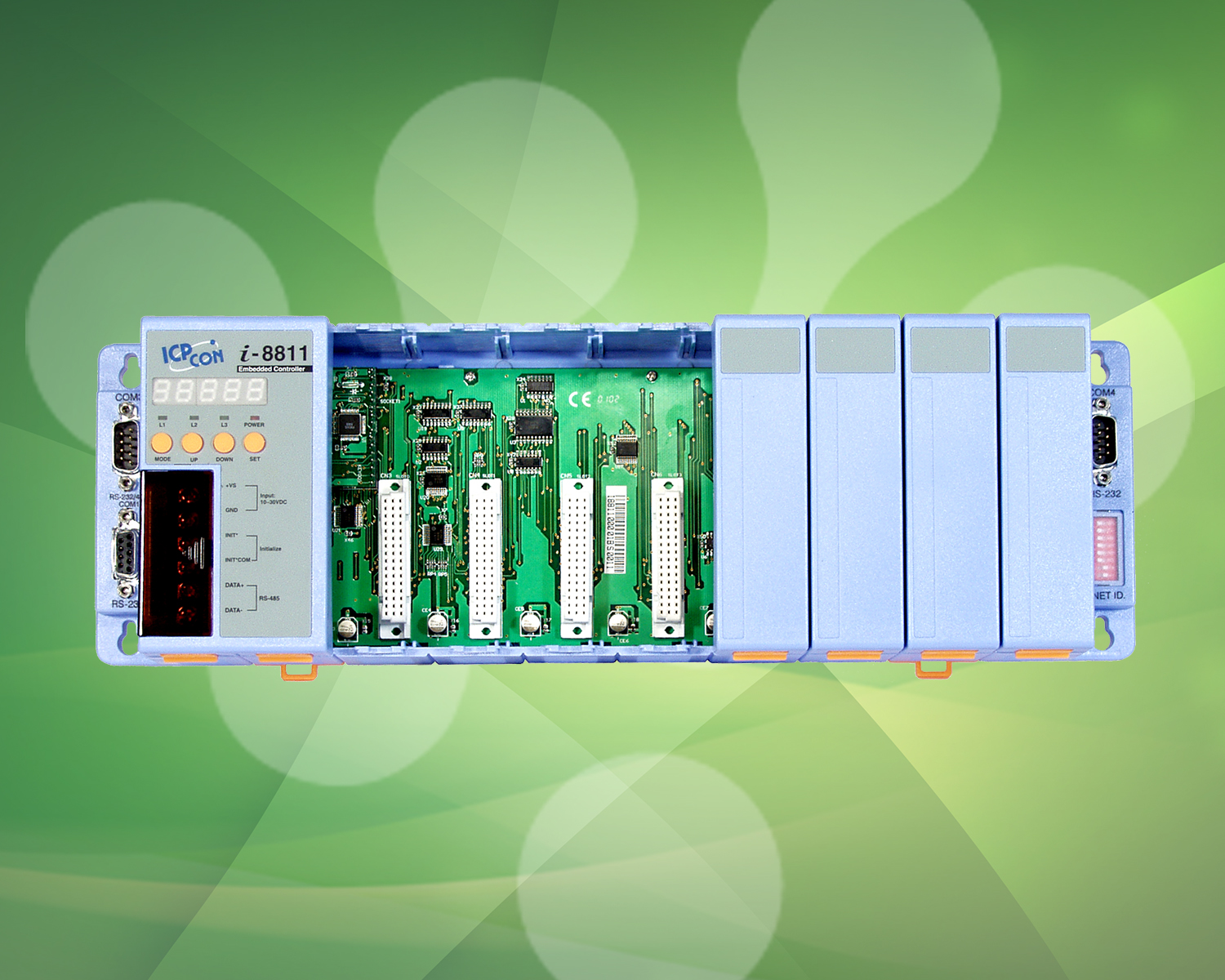Click the INIT*COM terminal label
1225x980 pixels.
coord(238,560)
